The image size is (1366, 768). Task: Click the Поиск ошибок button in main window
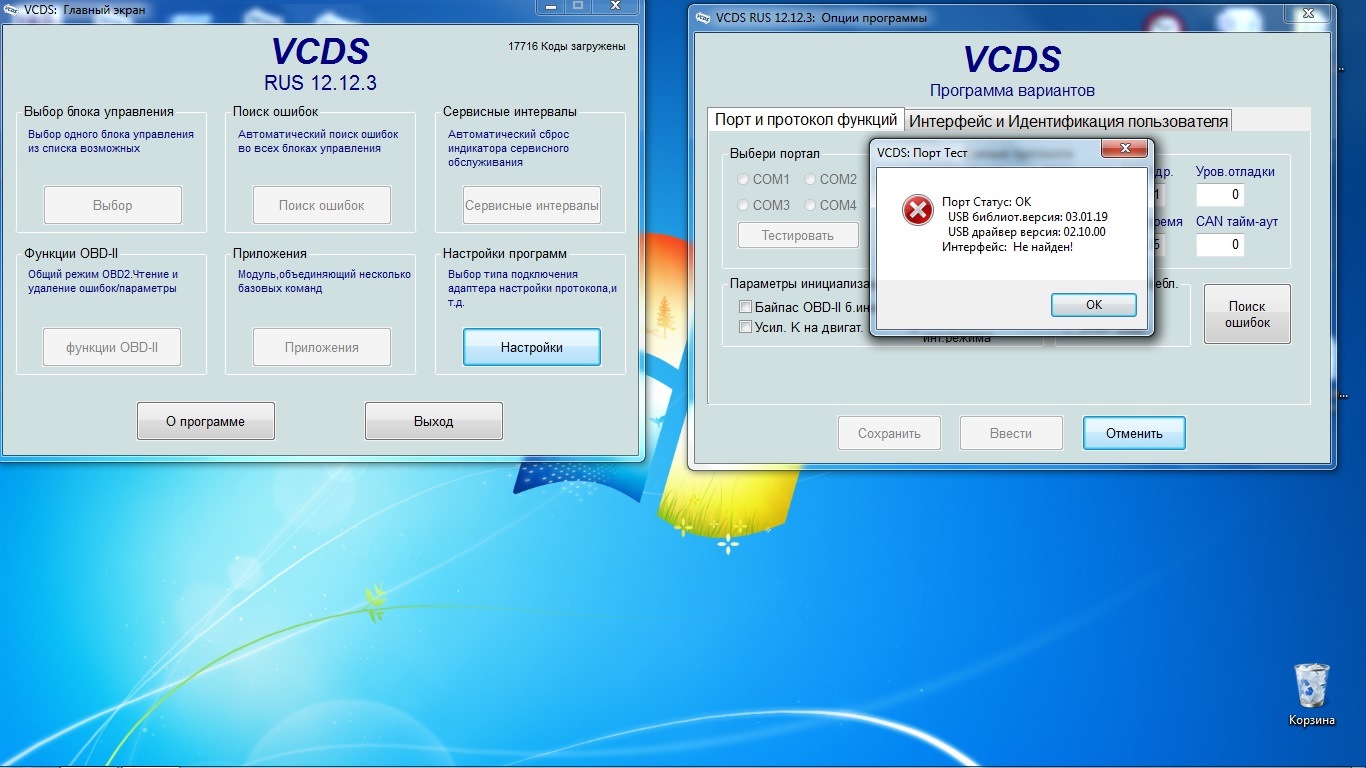click(322, 205)
